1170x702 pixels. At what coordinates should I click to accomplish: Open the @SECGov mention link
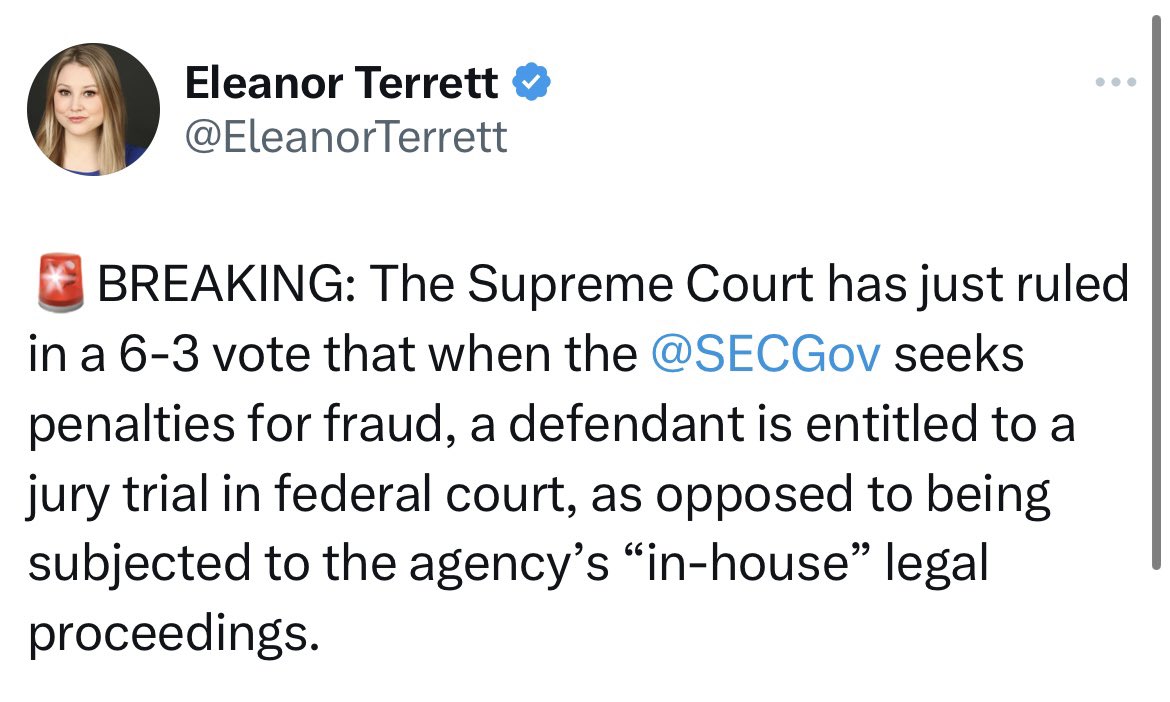click(766, 356)
